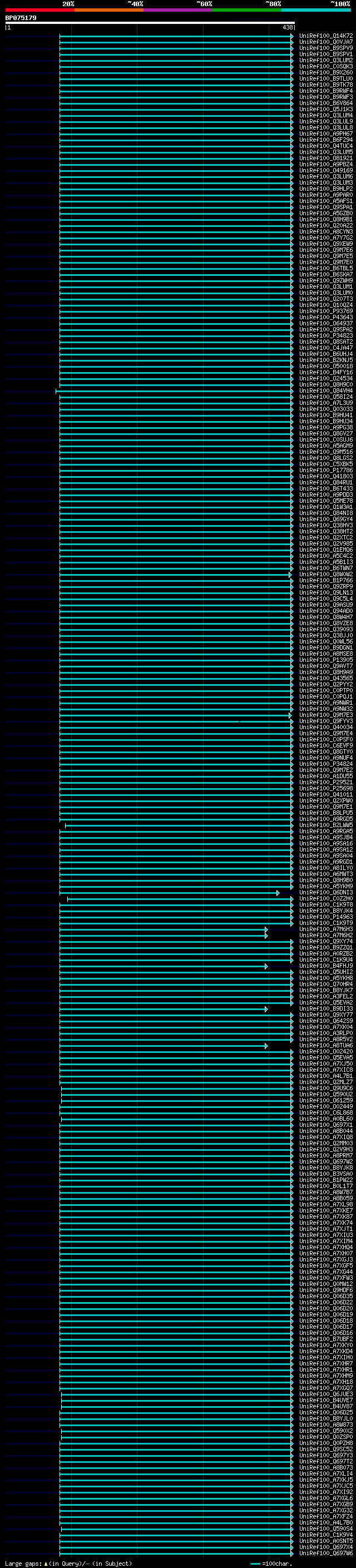Open hit UniRef100_O50018
356x1568 pixels.
[x=326, y=367]
